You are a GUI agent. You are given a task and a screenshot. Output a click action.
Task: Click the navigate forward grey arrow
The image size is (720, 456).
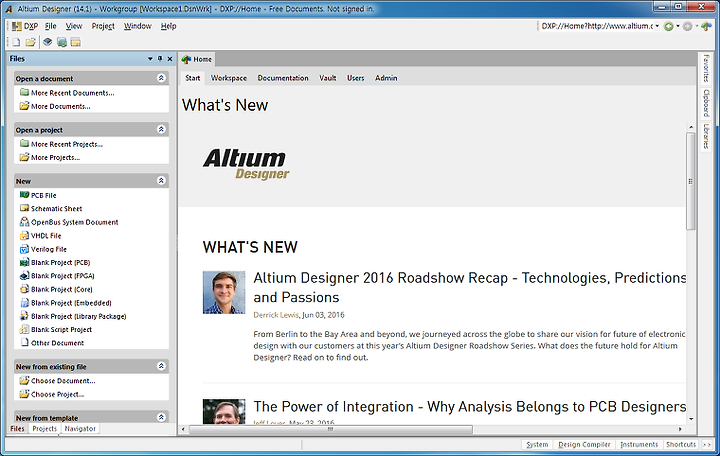click(x=687, y=27)
